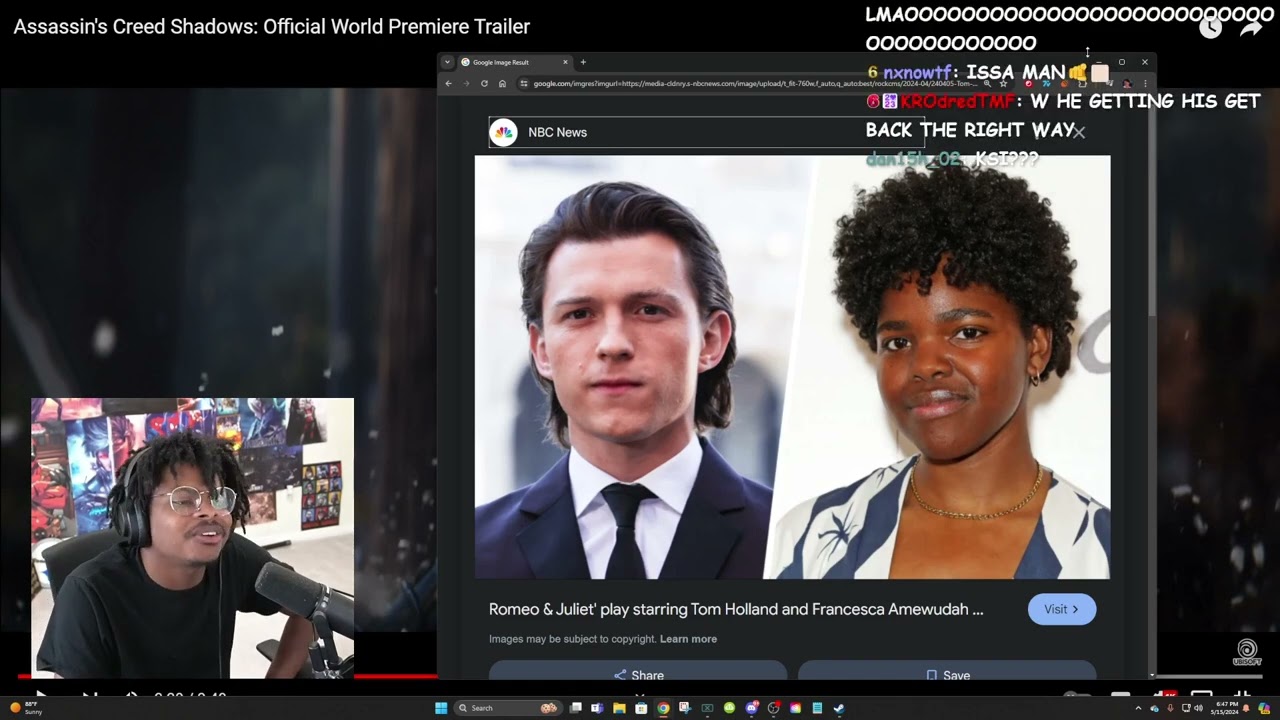The image size is (1280, 720).
Task: Reload the Google Image Result page
Action: point(484,83)
